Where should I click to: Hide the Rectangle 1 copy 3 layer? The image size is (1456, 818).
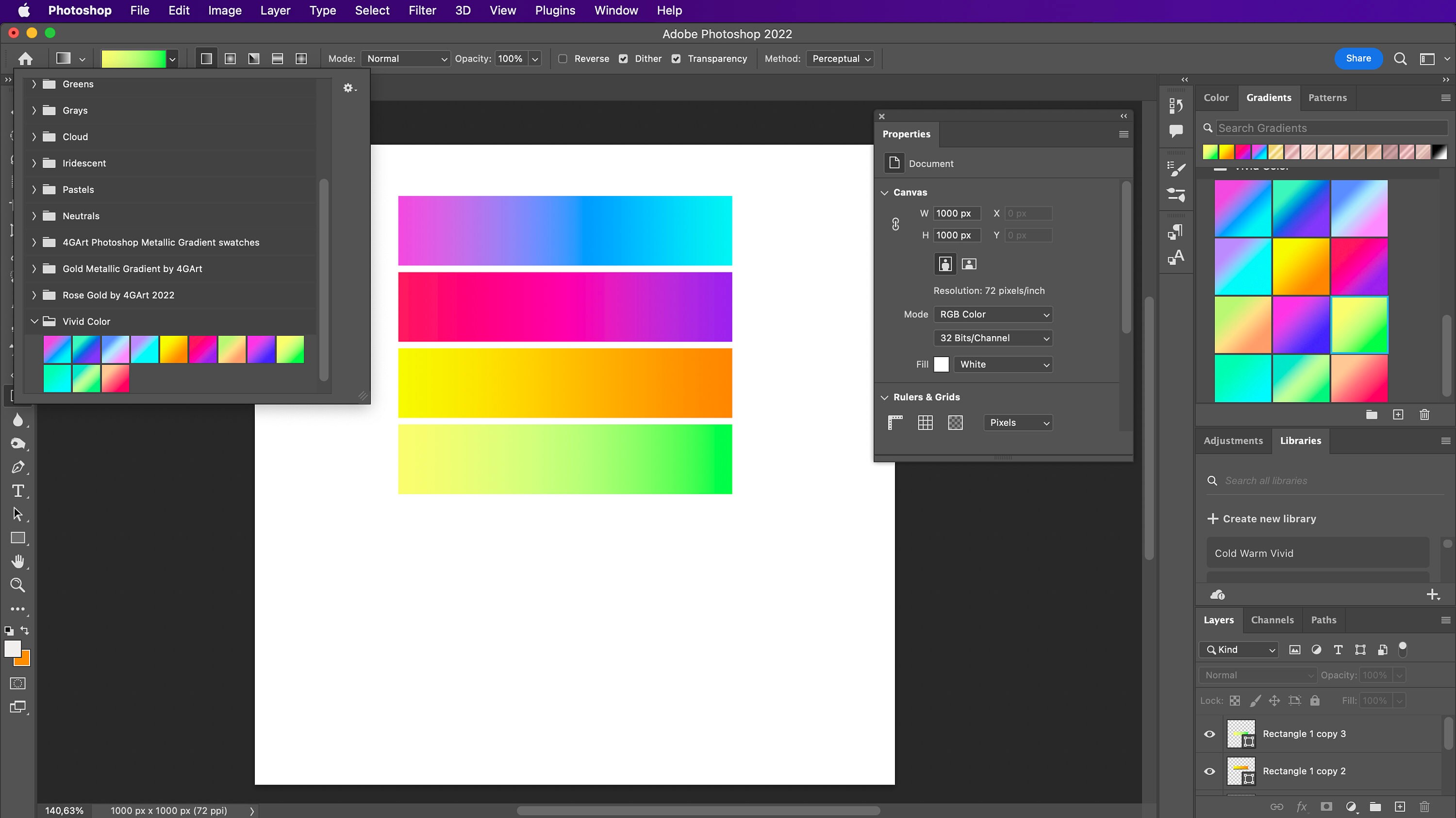(1209, 734)
